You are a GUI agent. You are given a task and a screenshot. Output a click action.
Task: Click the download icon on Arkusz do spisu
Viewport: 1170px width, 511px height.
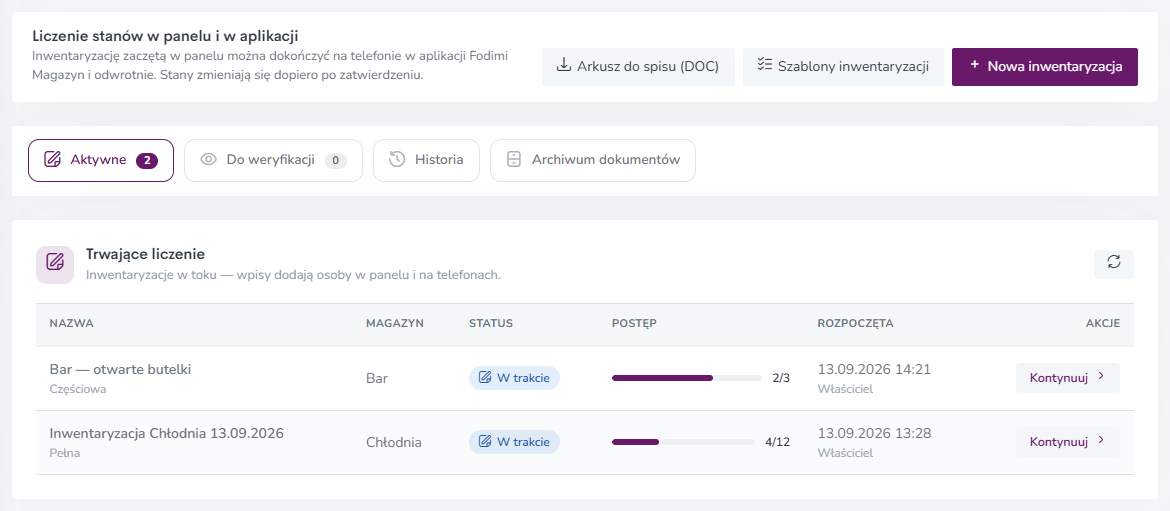click(564, 66)
